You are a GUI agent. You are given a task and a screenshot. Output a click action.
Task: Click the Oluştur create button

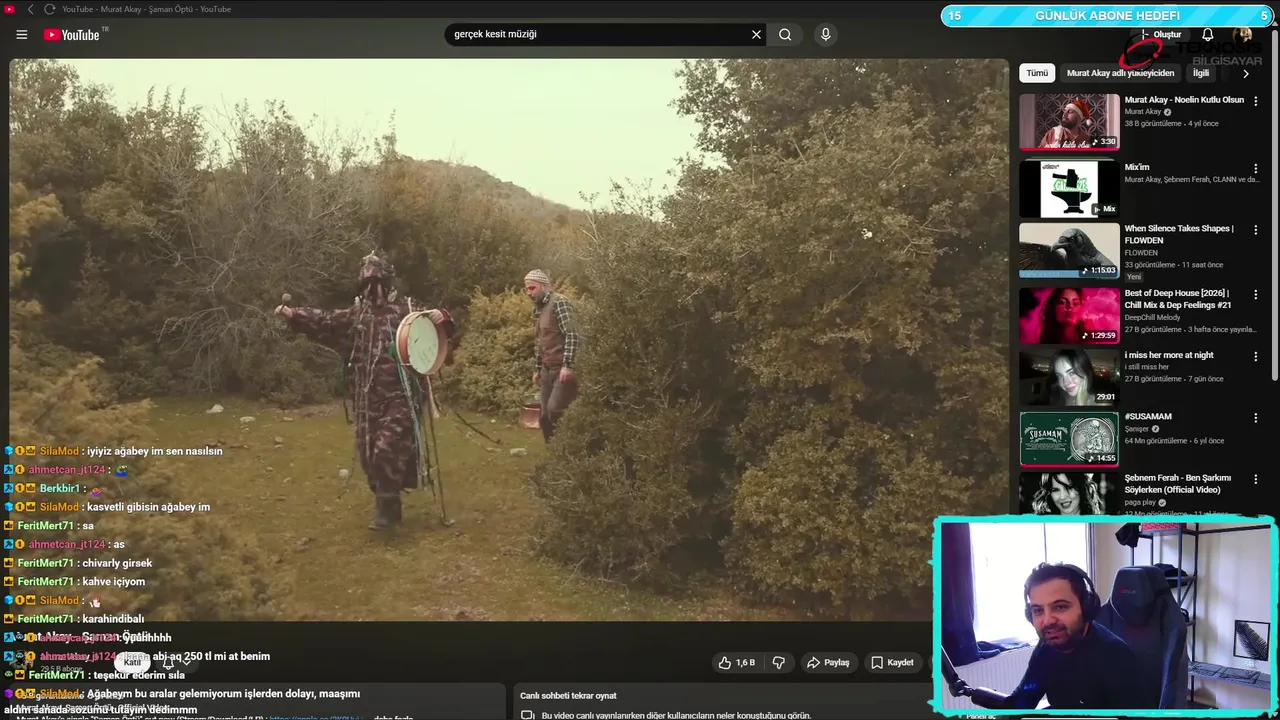coord(1161,35)
